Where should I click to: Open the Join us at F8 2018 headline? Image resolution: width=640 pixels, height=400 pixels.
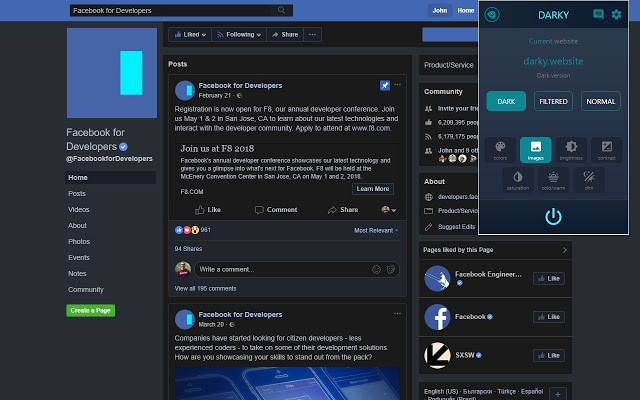coord(217,149)
